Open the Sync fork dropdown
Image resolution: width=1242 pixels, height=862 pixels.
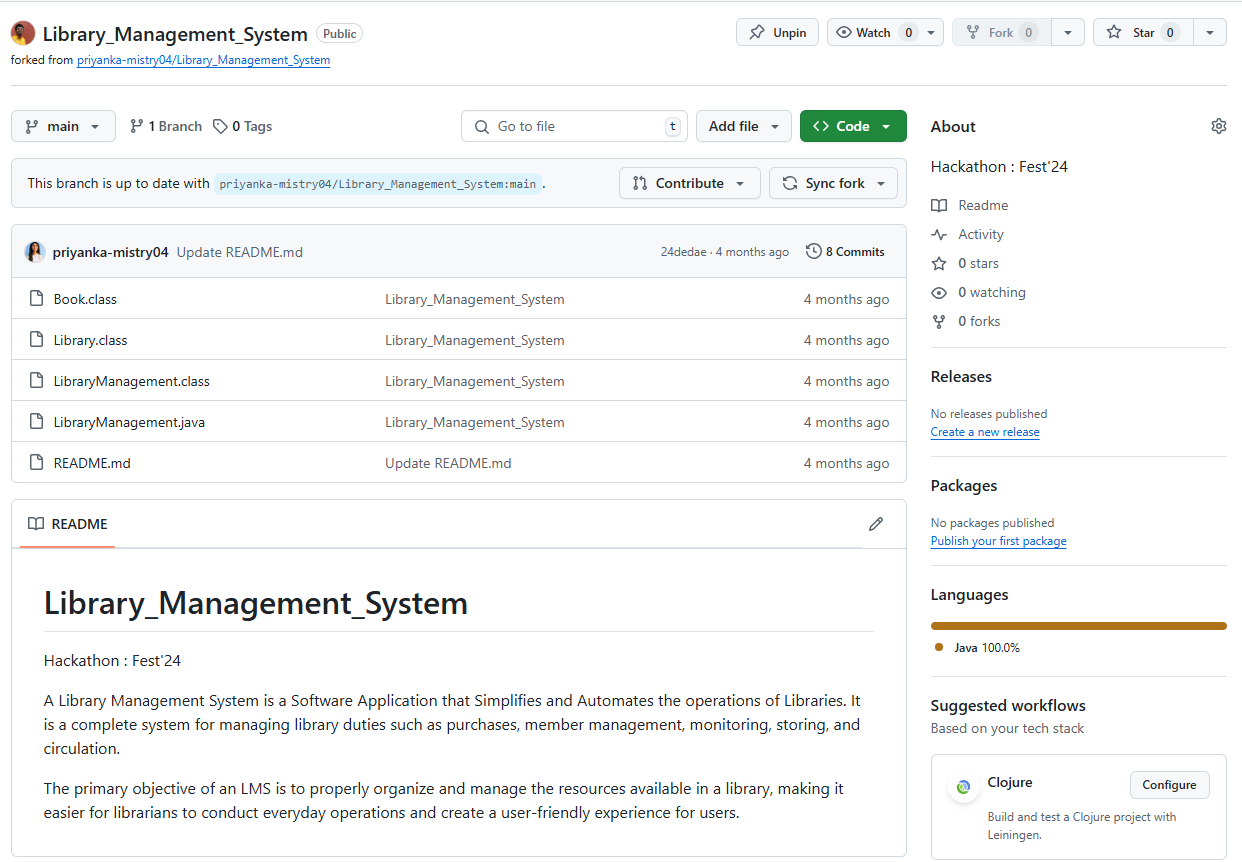[x=833, y=183]
